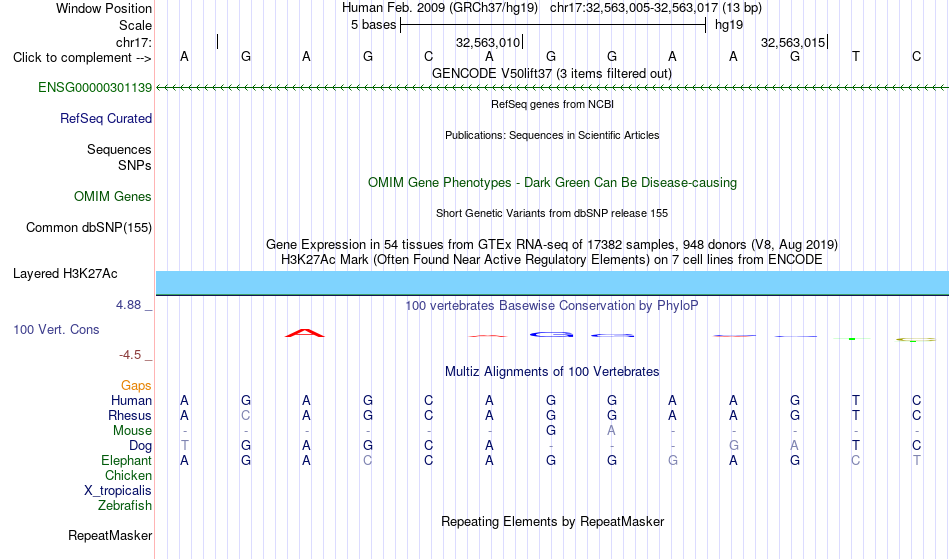950x559 pixels.
Task: Click the light blue H3K27Ac signal bar
Action: click(552, 283)
